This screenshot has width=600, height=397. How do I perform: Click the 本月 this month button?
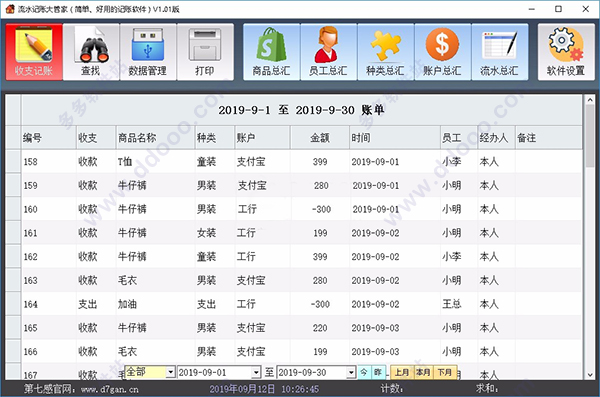pyautogui.click(x=423, y=372)
